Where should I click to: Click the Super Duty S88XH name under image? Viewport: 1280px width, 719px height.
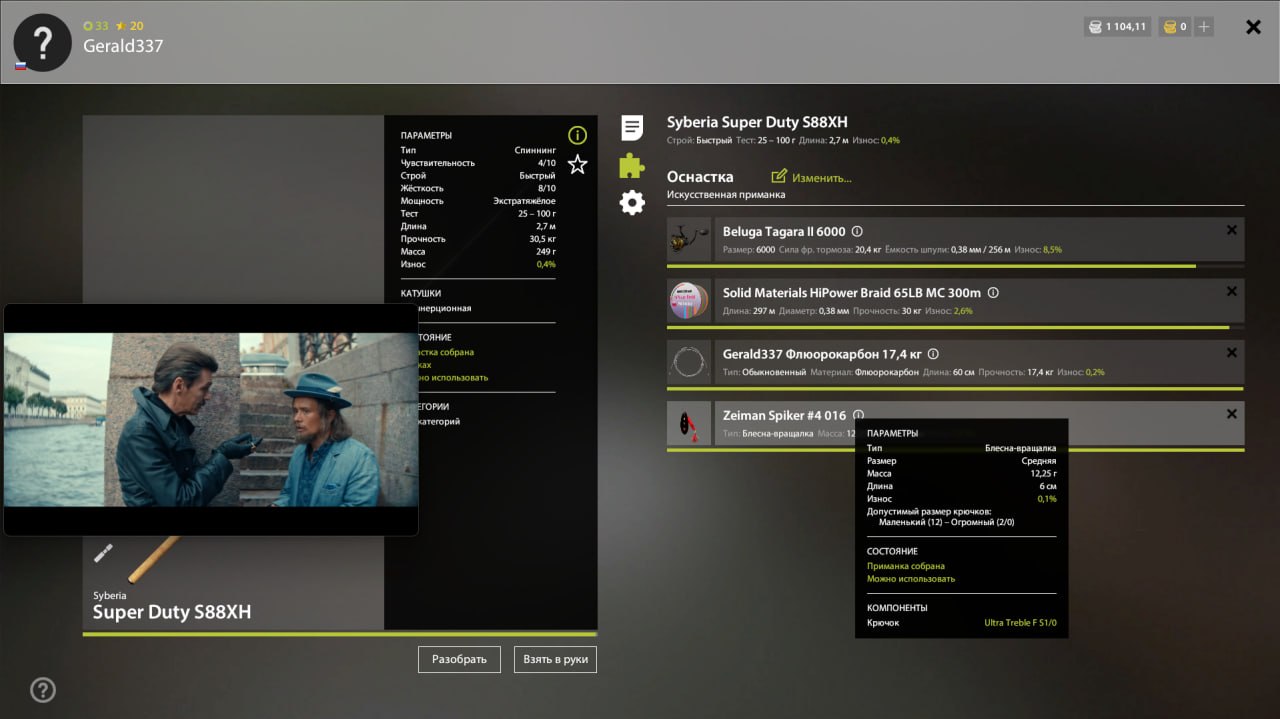click(x=172, y=612)
